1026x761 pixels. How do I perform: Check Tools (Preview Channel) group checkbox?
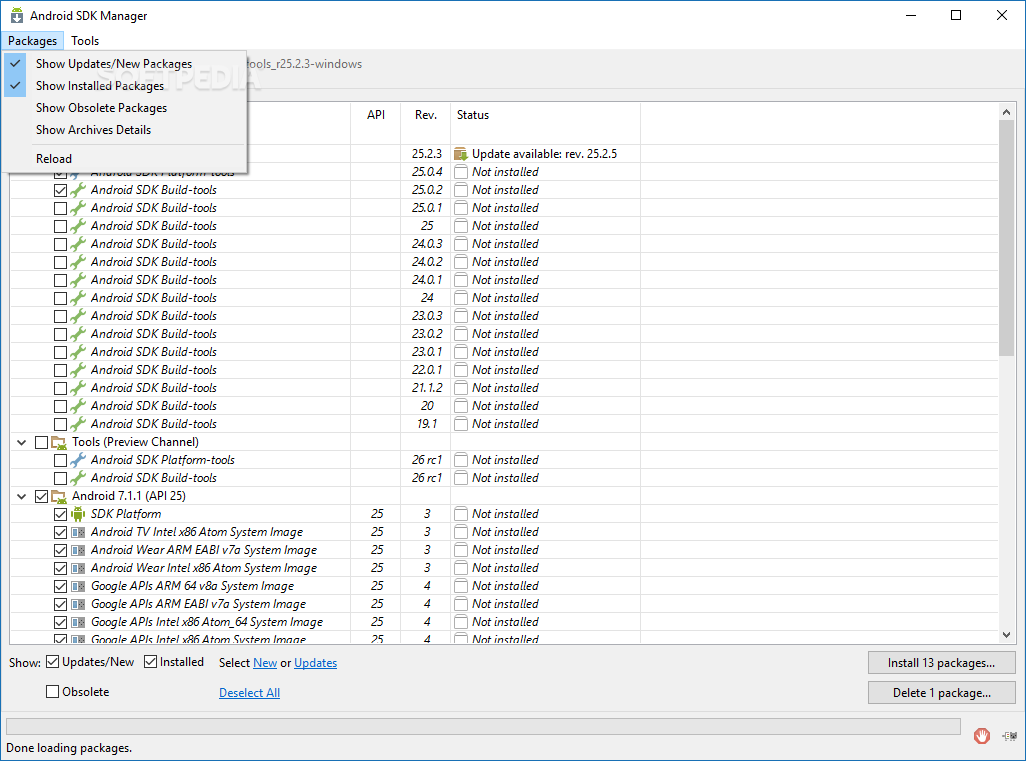tap(41, 442)
